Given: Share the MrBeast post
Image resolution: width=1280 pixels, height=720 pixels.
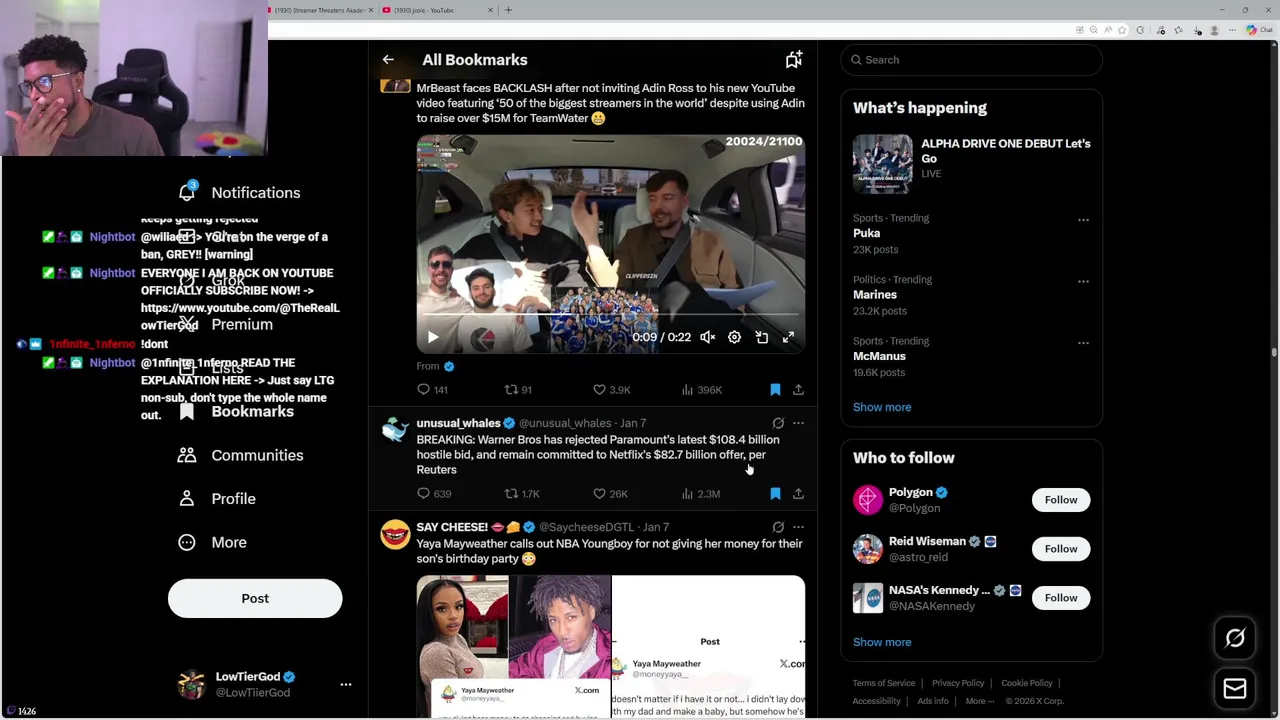Looking at the screenshot, I should (798, 390).
